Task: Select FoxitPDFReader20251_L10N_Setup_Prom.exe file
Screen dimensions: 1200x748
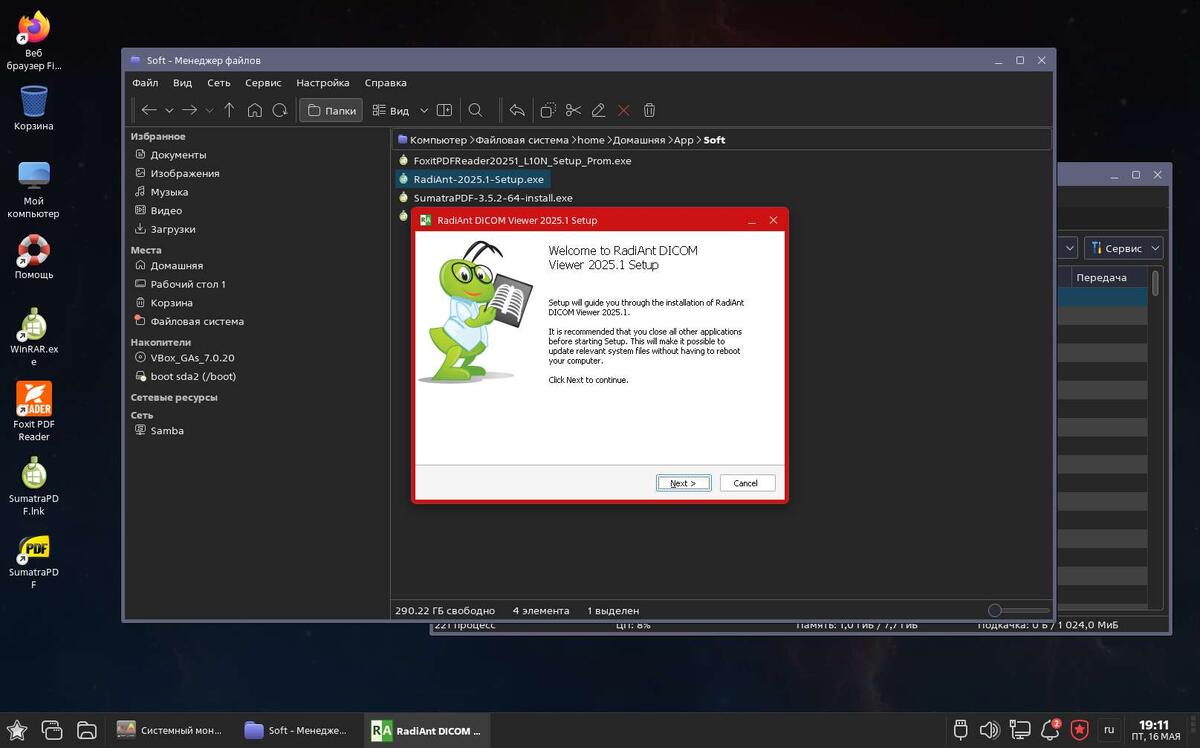Action: coord(522,161)
